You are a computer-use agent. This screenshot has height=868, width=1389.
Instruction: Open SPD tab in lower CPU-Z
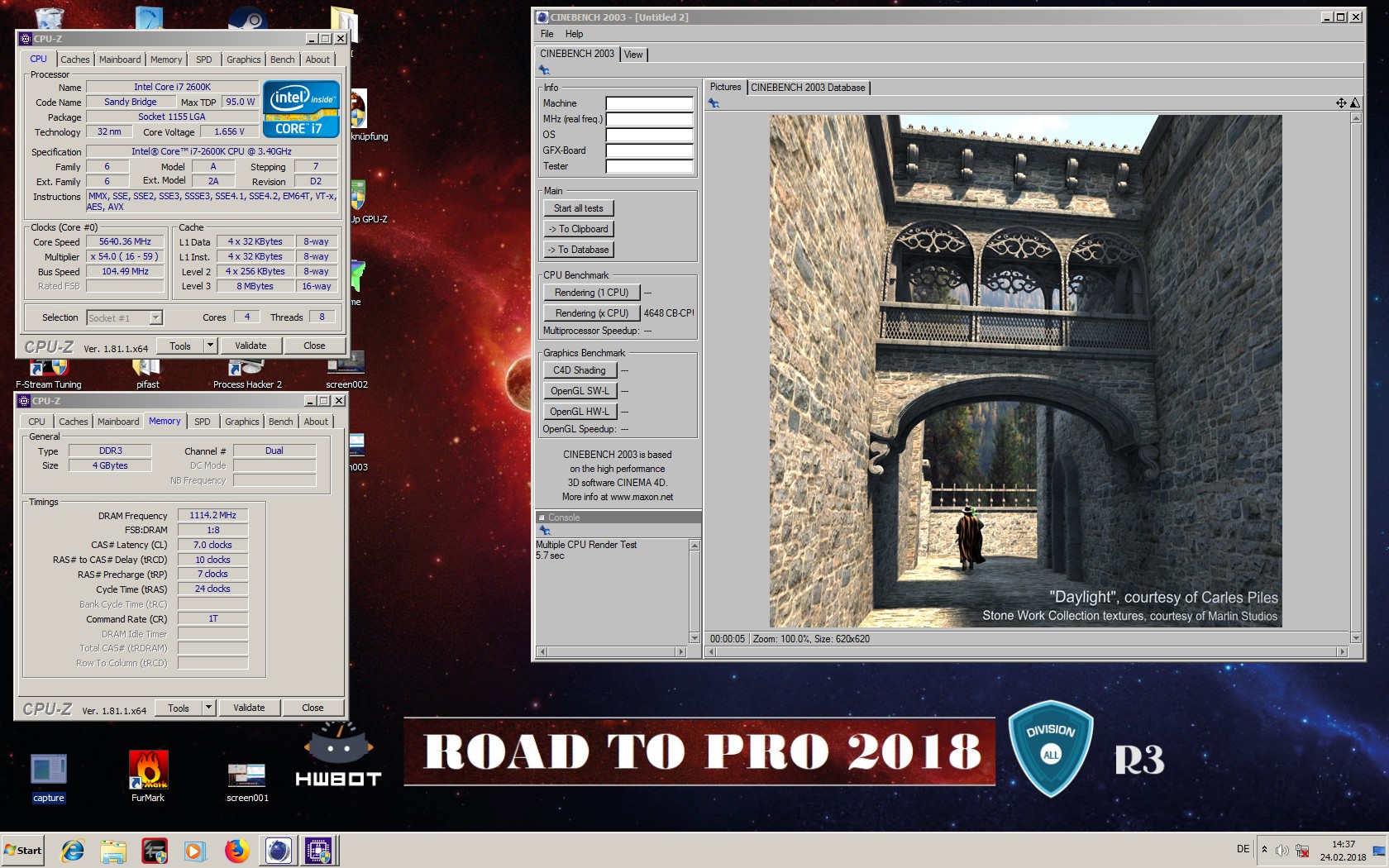pos(202,422)
